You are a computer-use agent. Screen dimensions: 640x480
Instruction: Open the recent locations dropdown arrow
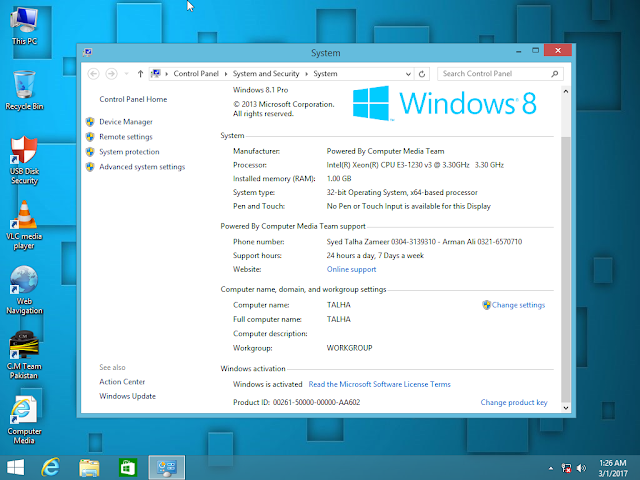pyautogui.click(x=127, y=74)
